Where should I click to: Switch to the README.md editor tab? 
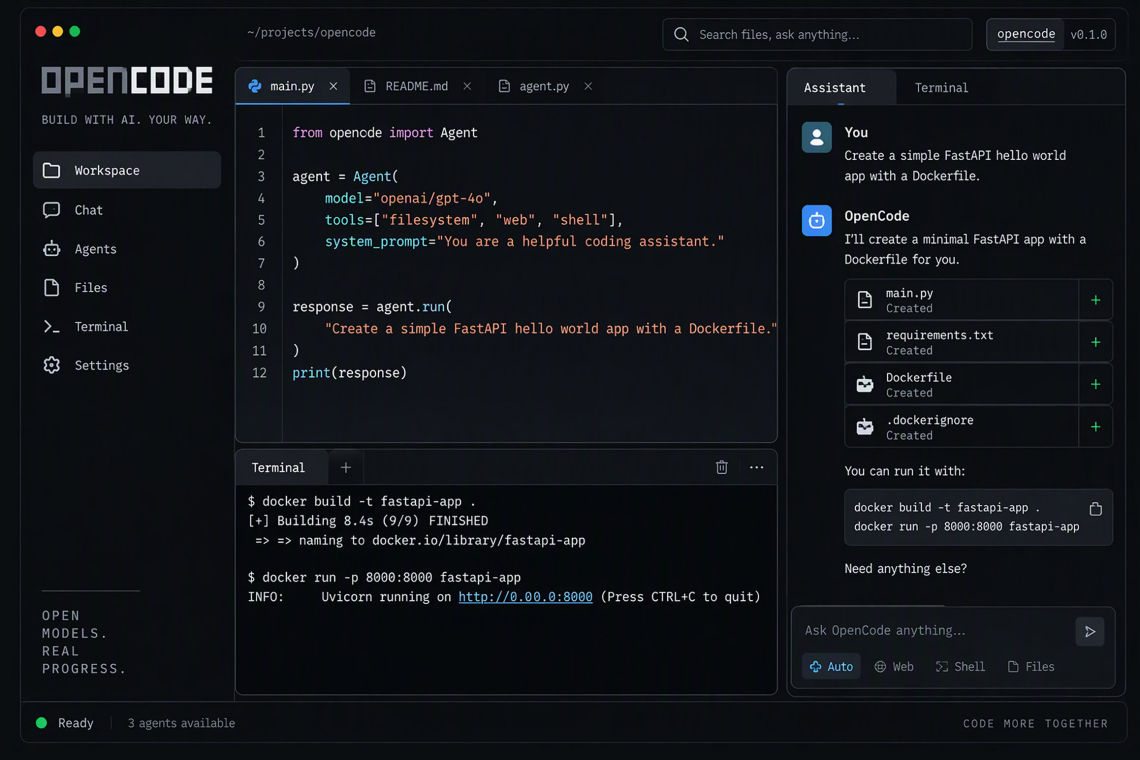(x=417, y=86)
